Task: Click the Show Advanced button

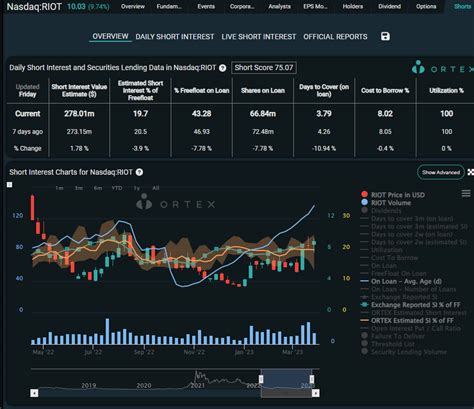Action: click(441, 172)
